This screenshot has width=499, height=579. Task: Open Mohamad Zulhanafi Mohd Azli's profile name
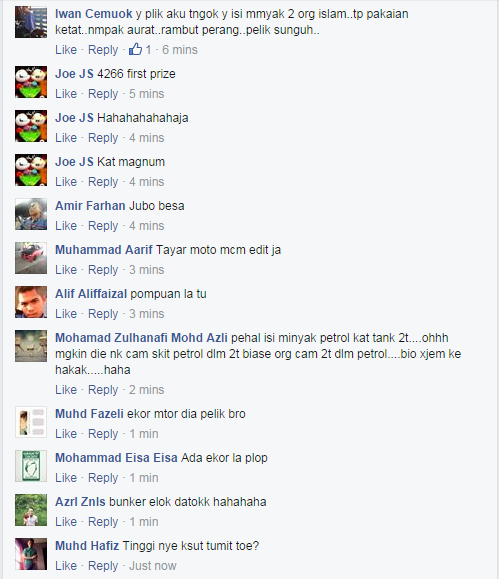pyautogui.click(x=141, y=338)
